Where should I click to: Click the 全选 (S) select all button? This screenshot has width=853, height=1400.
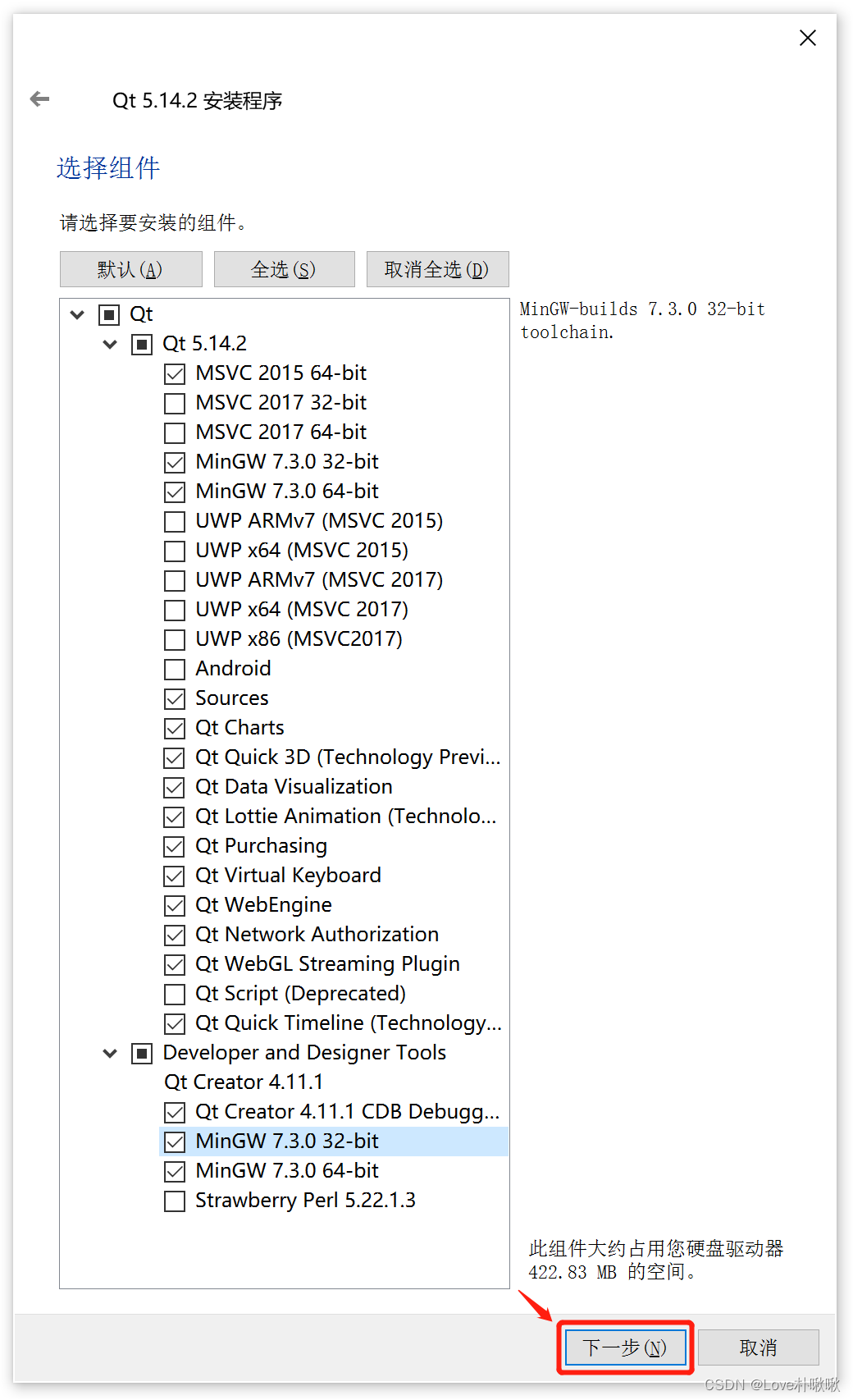click(x=284, y=269)
